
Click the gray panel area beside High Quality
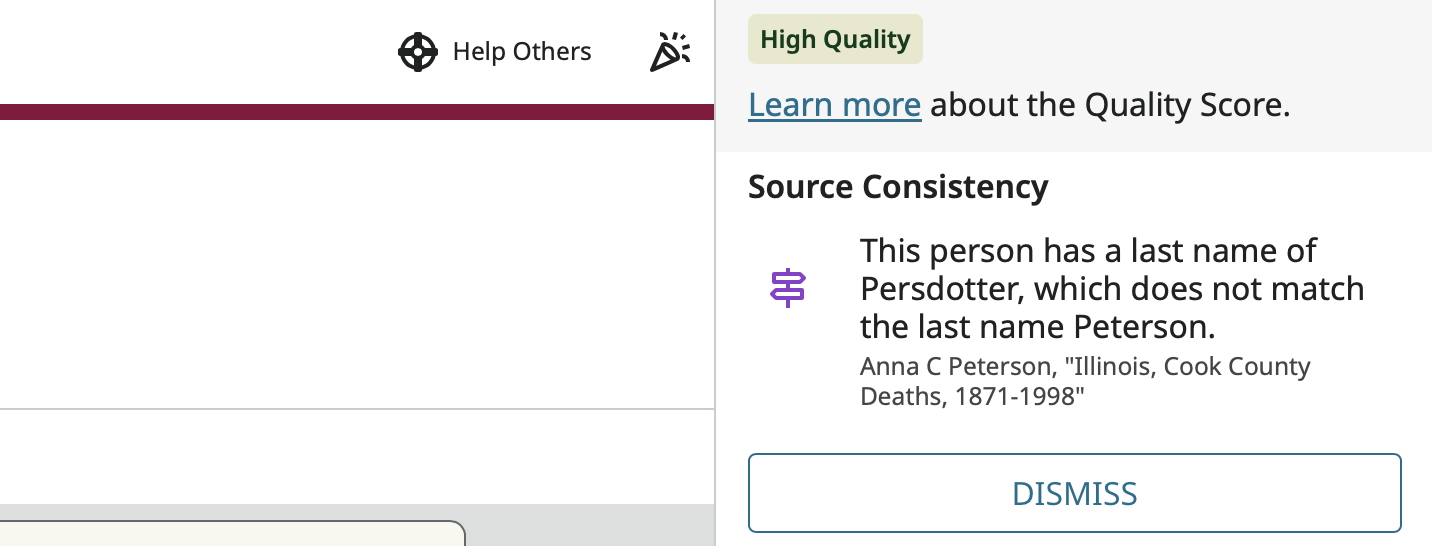click(x=1170, y=40)
